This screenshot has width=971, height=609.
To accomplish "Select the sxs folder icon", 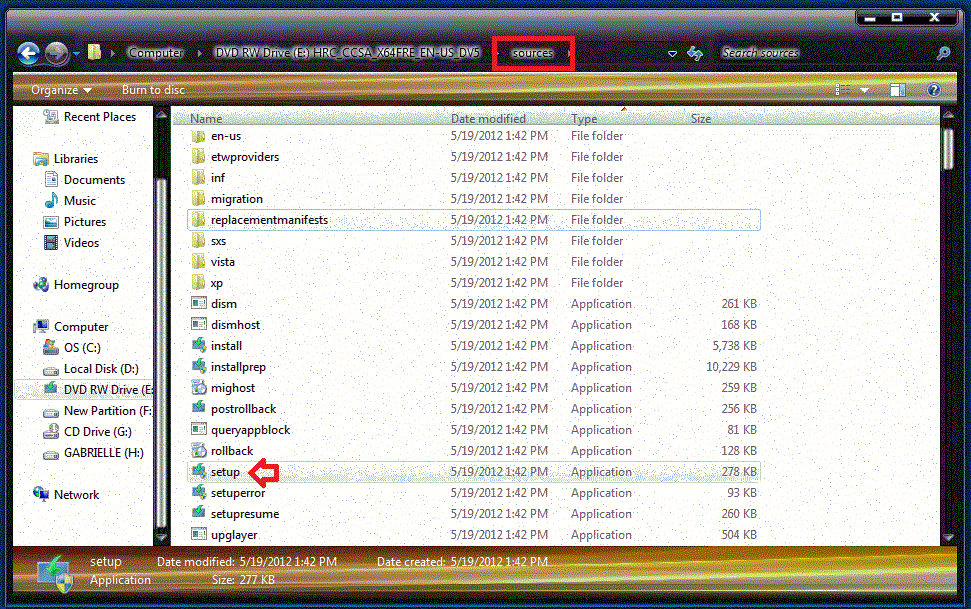I will [x=198, y=241].
